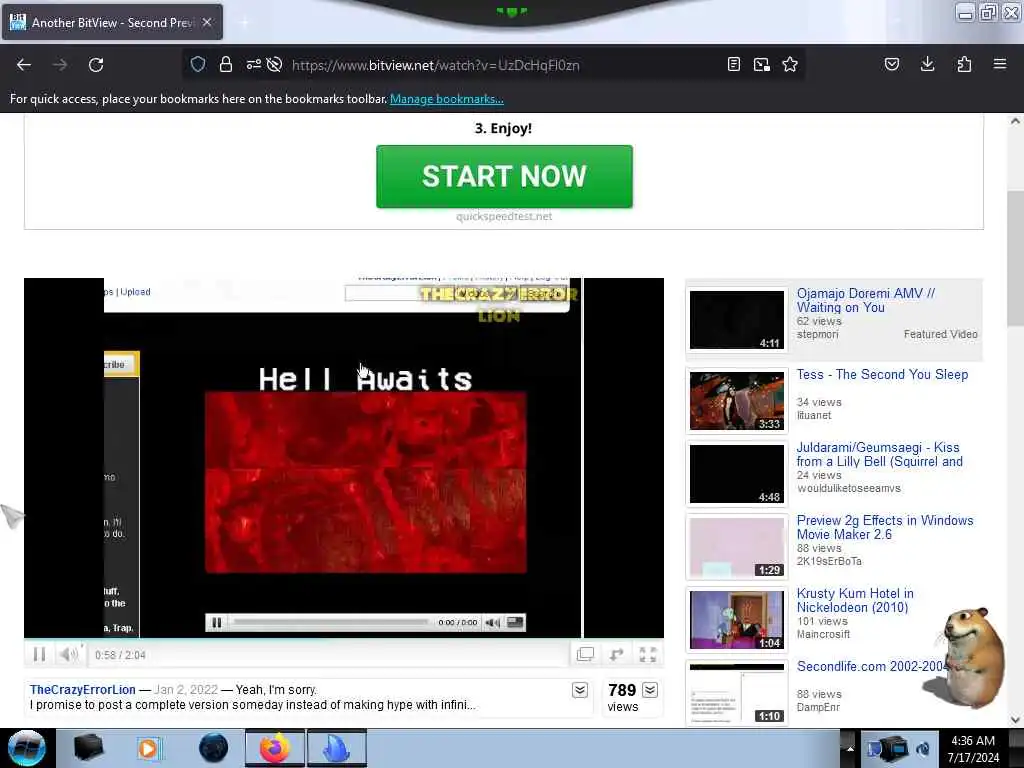This screenshot has height=768, width=1024.
Task: Open the Firefox application menu
Action: click(x=1000, y=64)
